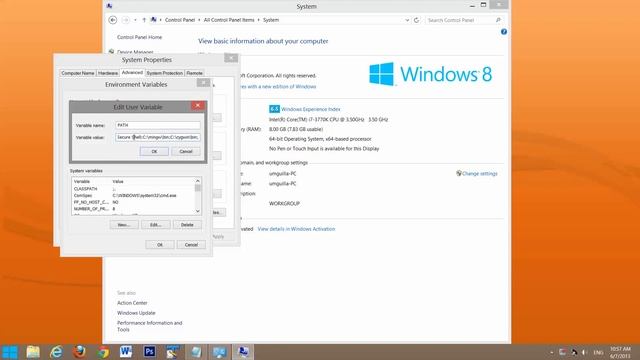Click OK in Edit User Variable dialog
Screen dimensions: 640x360
(x=154, y=151)
